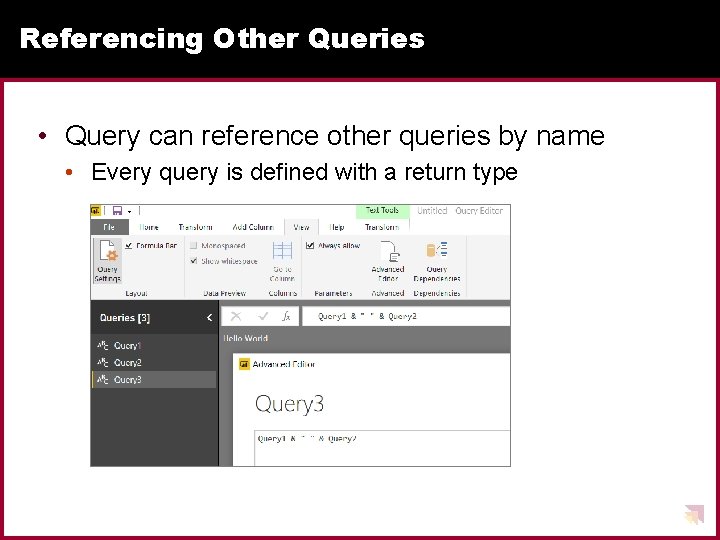
Task: Open the Transform tab beside Home
Action: (x=195, y=227)
